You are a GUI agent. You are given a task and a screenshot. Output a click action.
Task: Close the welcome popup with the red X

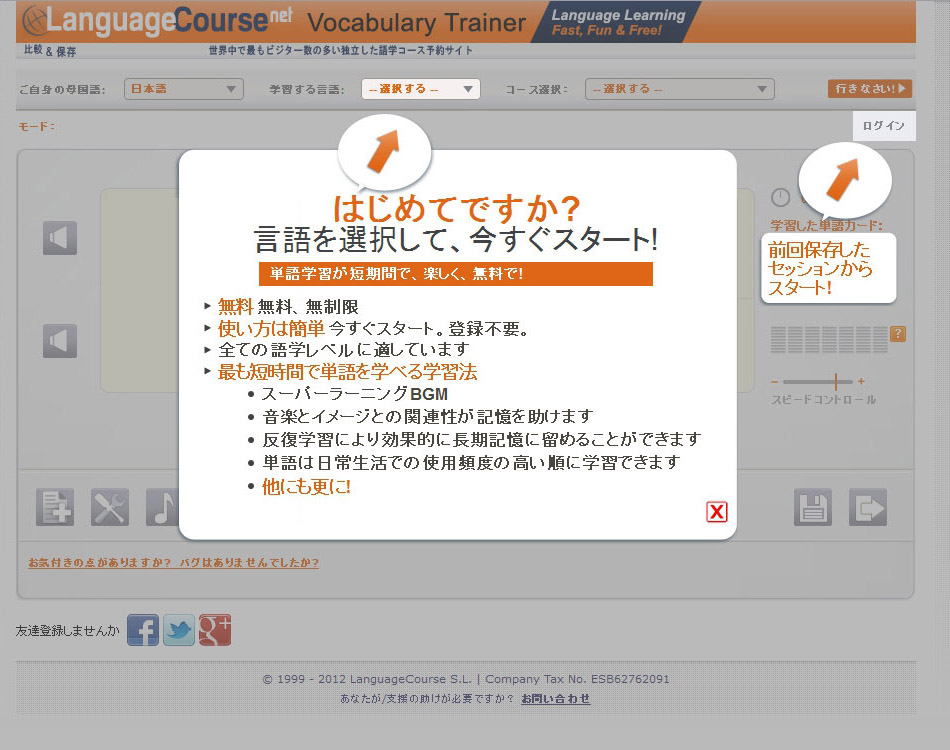(x=716, y=512)
